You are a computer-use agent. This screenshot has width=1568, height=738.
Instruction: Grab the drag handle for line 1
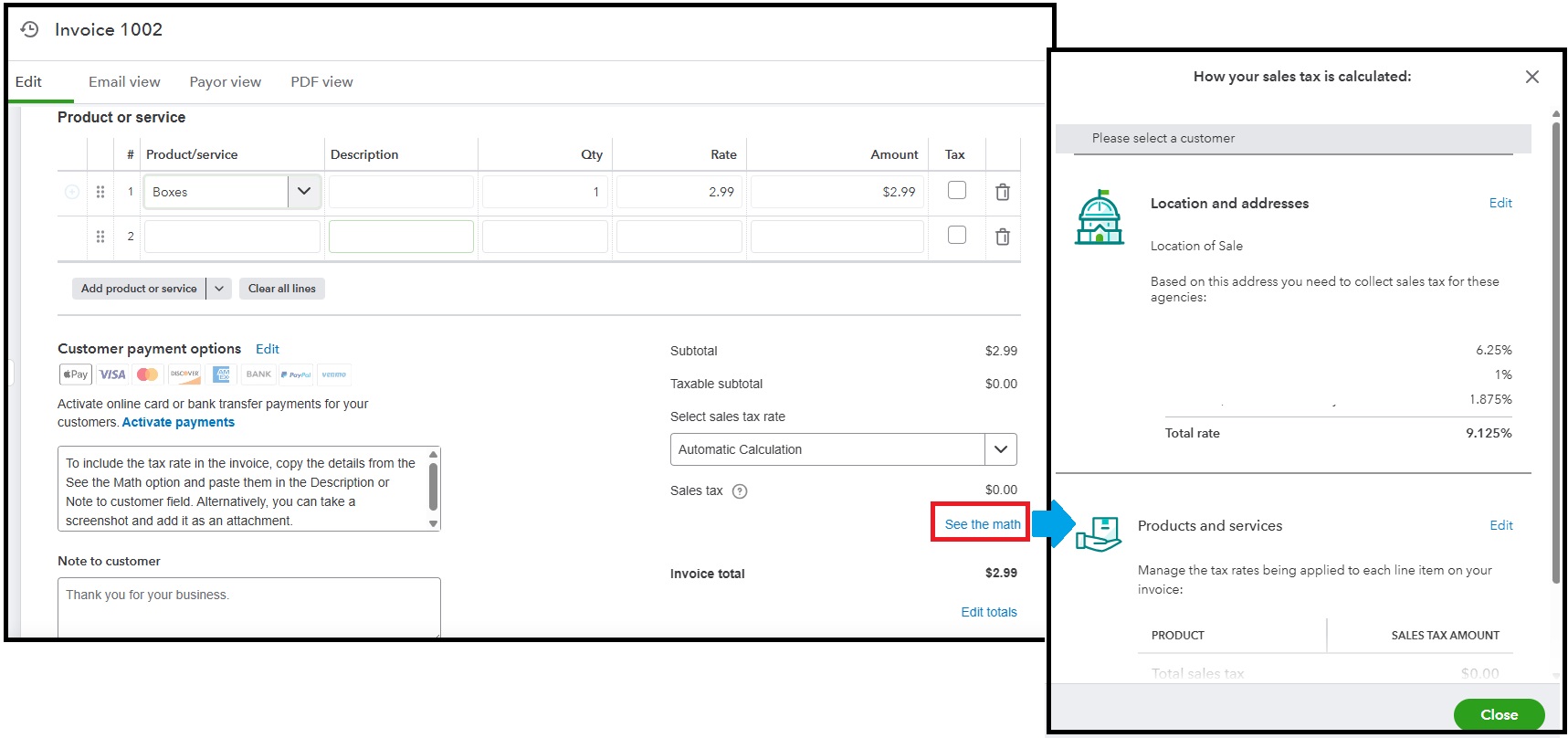point(100,192)
